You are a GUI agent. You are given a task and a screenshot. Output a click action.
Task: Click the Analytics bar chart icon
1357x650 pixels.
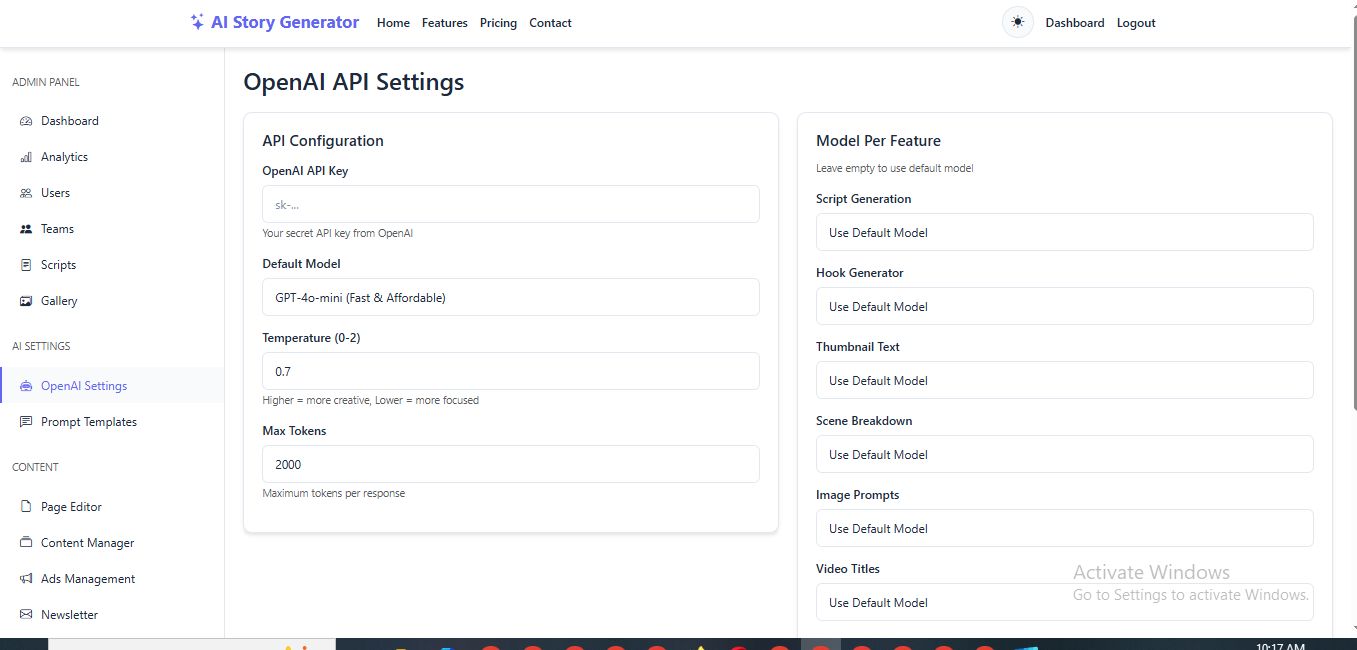pyautogui.click(x=26, y=157)
